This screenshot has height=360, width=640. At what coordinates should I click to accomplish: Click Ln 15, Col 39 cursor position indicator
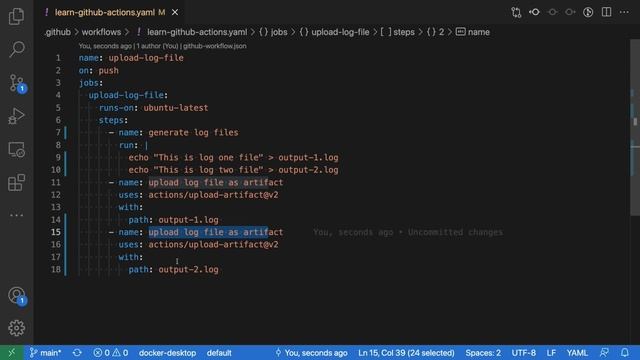click(406, 353)
